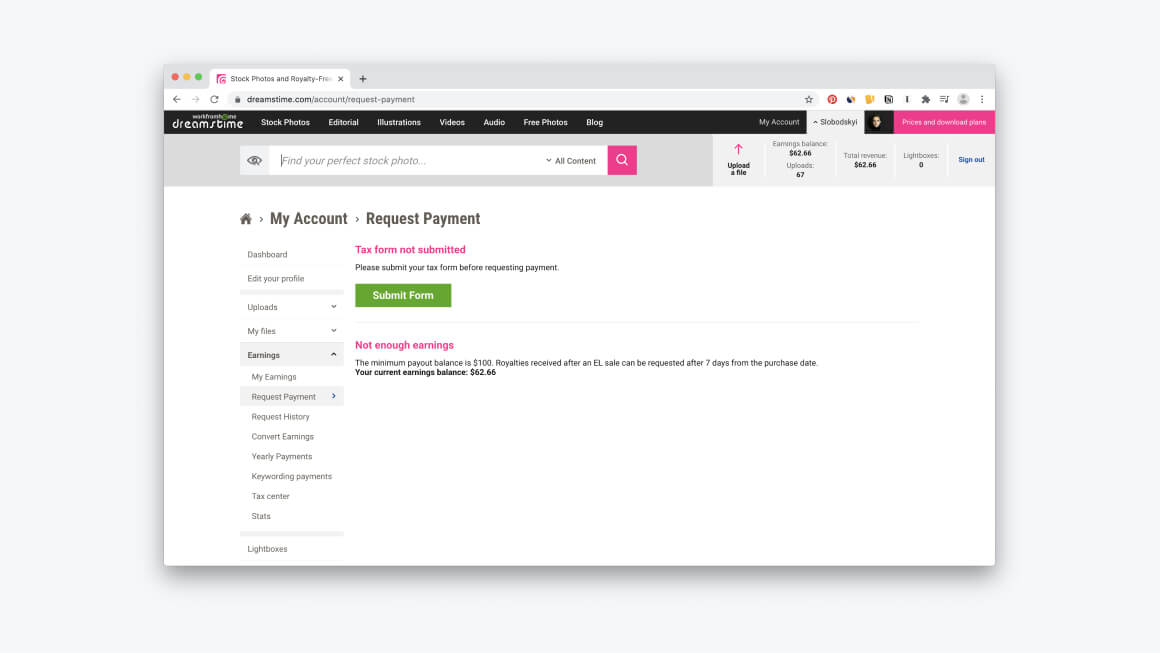Open the Editorial menu item
The width and height of the screenshot is (1160, 653).
343,122
